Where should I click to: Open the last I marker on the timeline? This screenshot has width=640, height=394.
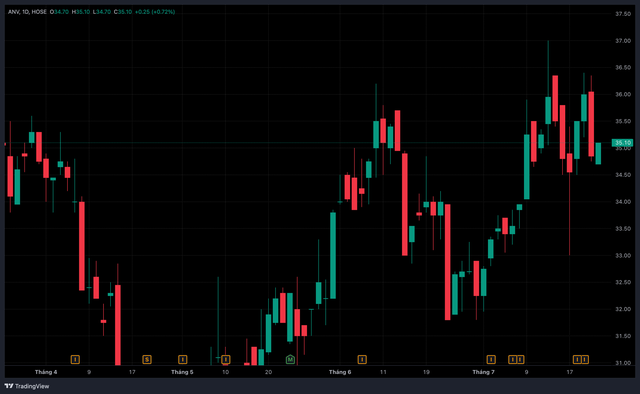point(585,359)
